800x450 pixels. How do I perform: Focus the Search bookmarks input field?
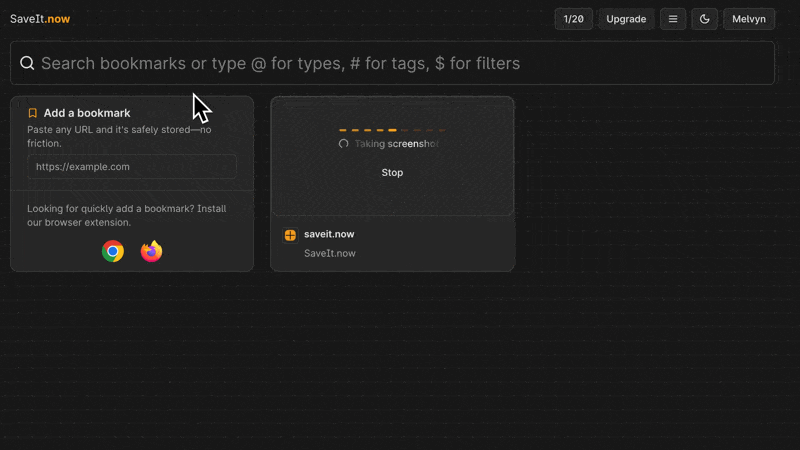coord(392,63)
